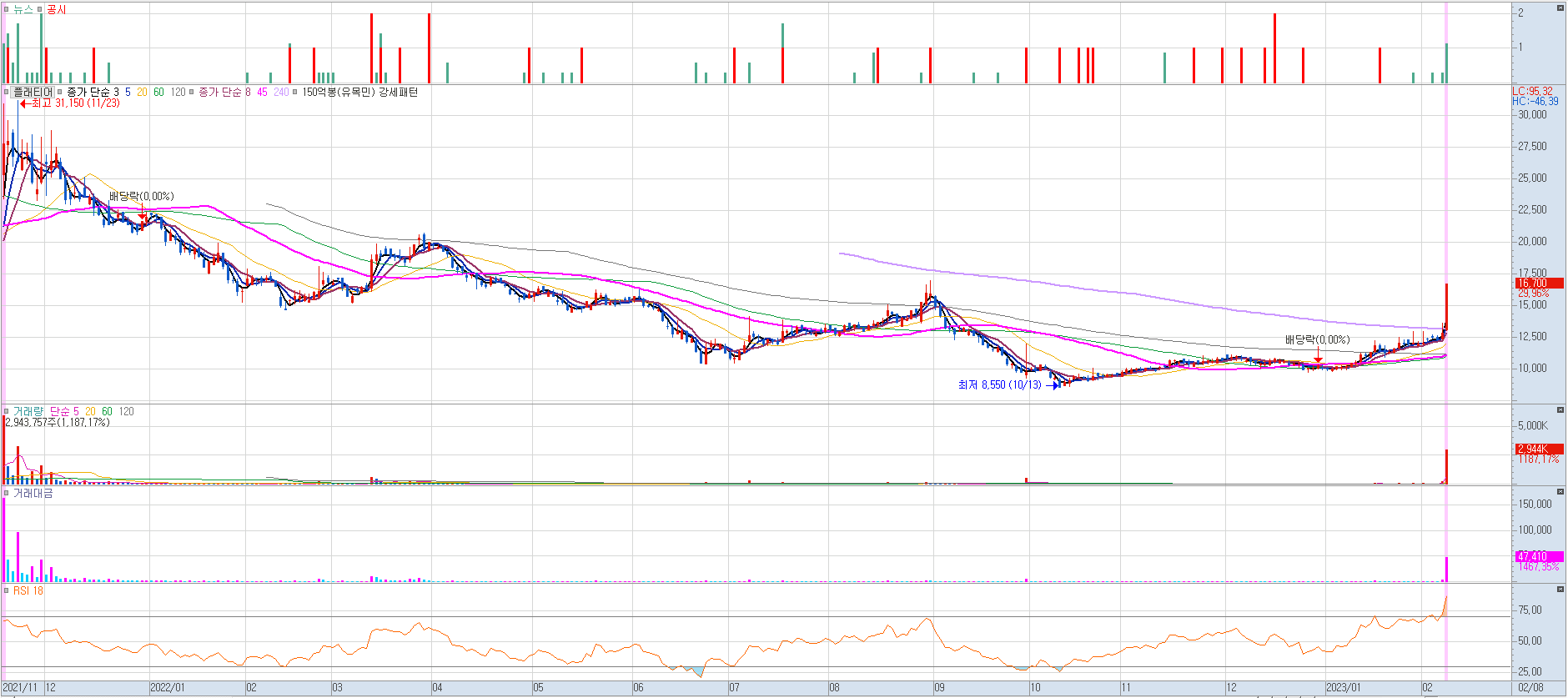The image size is (1568, 698).
Task: Toggle the 뉴스 indicator marker square
Action: coord(7,9)
